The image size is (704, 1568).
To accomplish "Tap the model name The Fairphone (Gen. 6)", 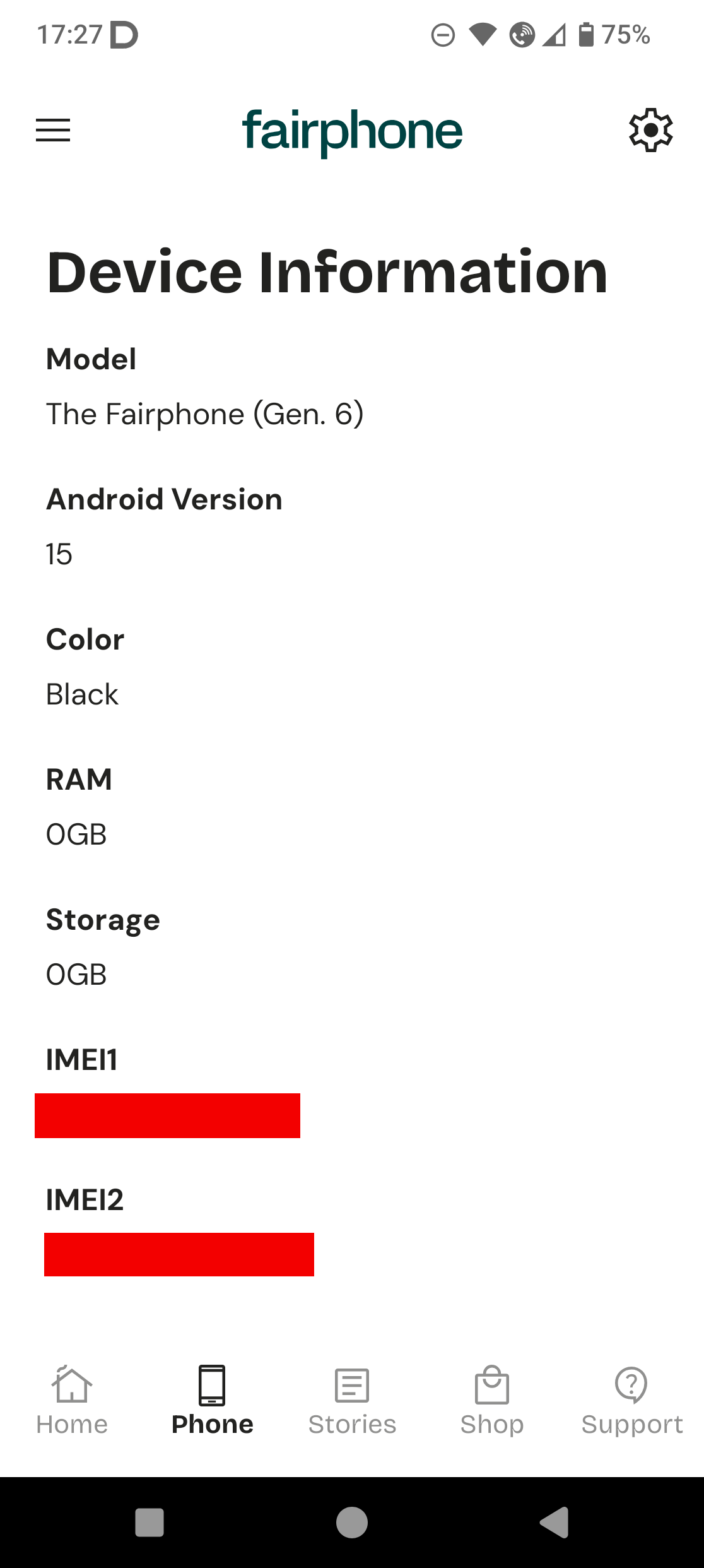I will 205,414.
